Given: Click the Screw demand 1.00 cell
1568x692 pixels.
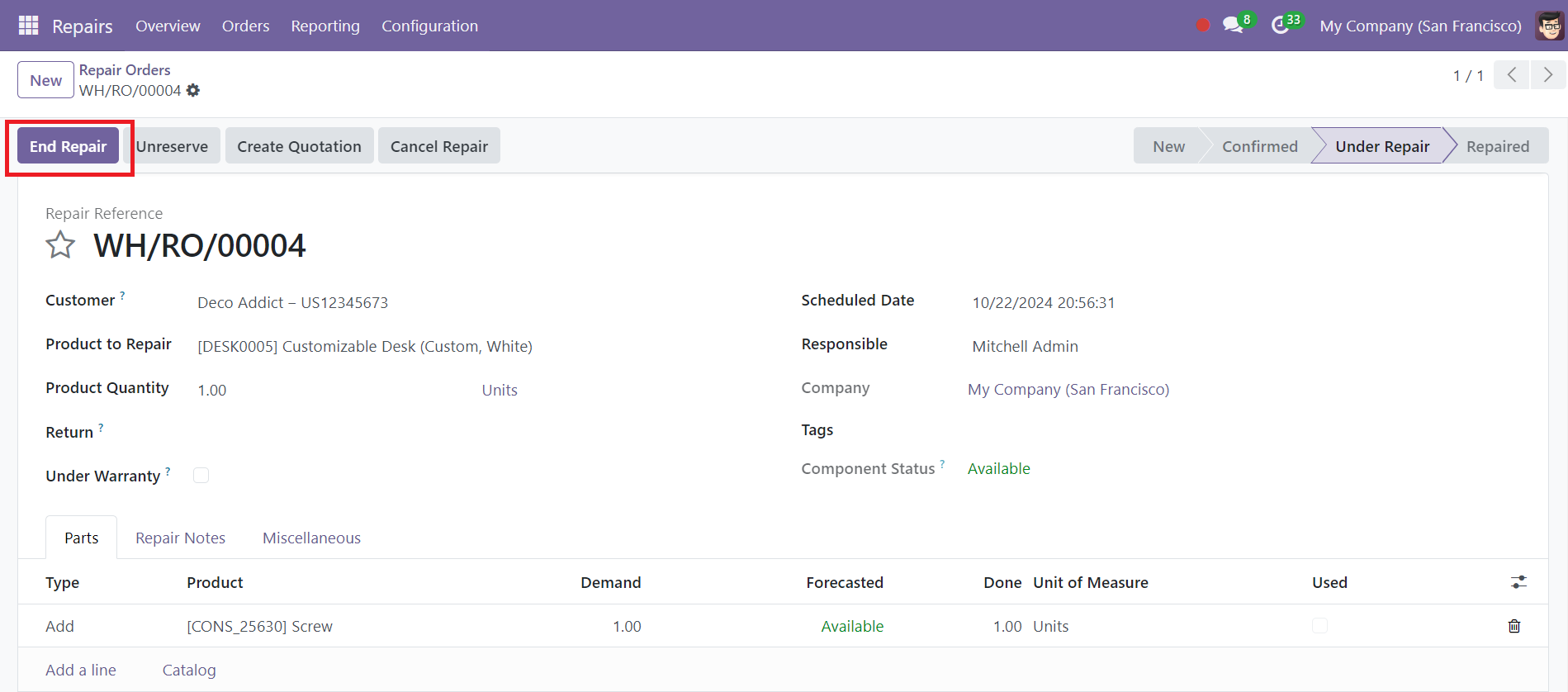Looking at the screenshot, I should (627, 626).
